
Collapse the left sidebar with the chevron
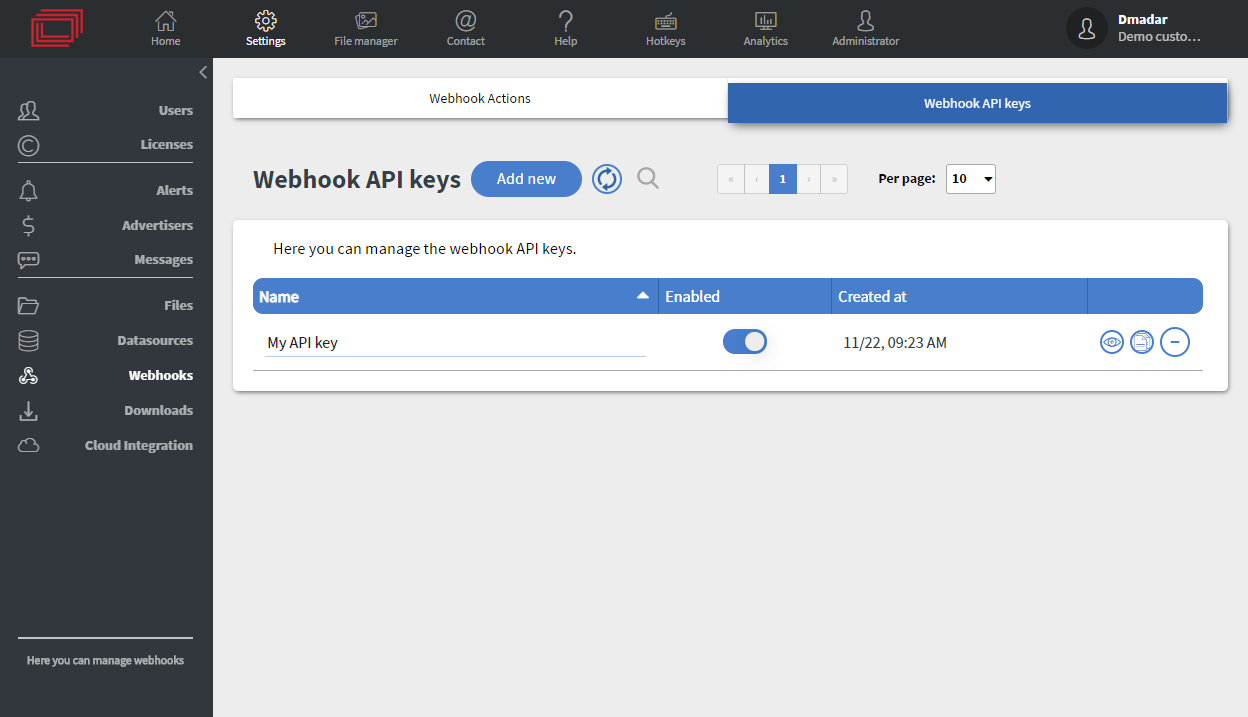[x=202, y=71]
